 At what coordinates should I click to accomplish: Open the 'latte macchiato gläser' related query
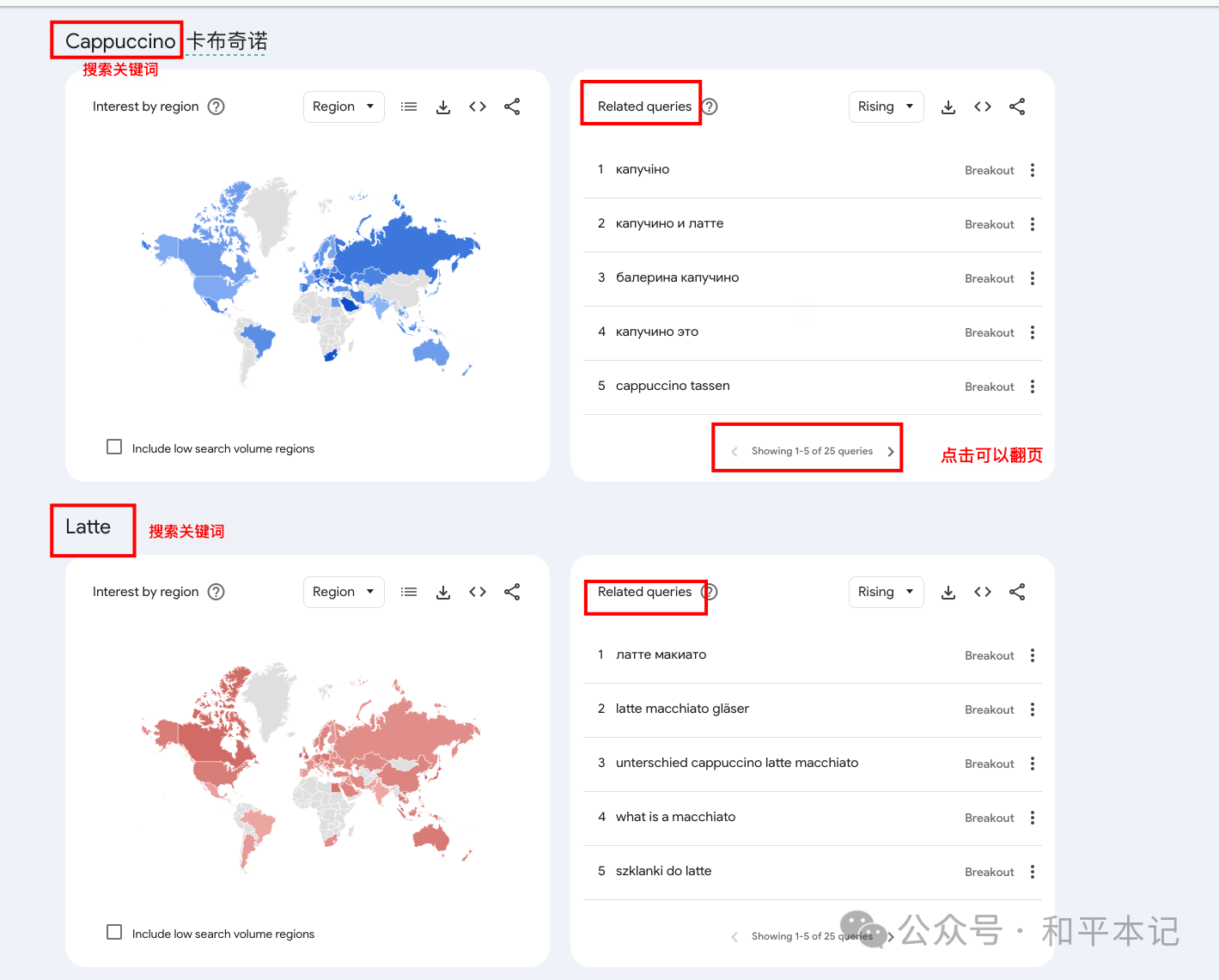pyautogui.click(x=682, y=709)
